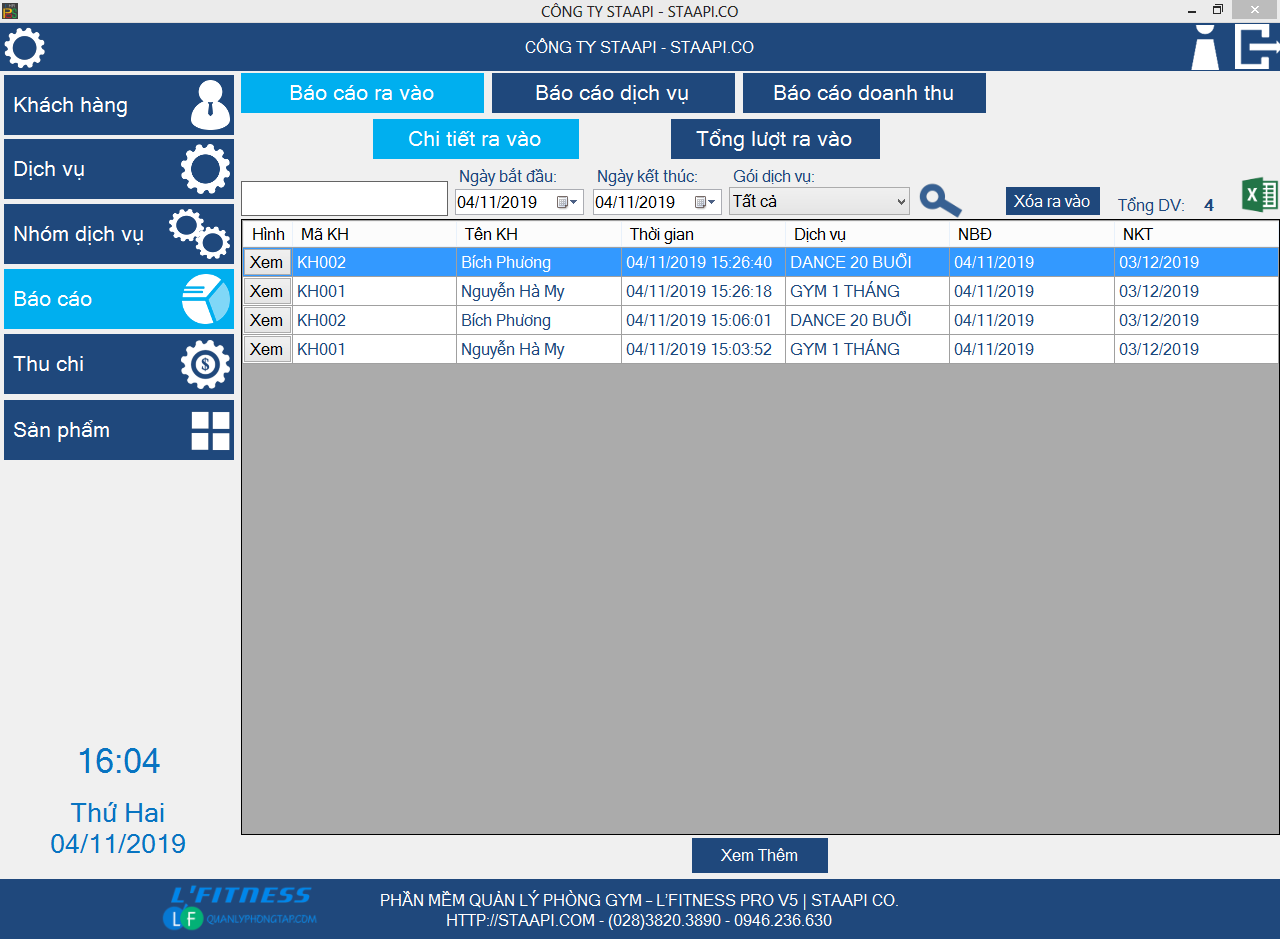
Task: Open the Ngày bắt đầu calendar dropdown
Action: click(567, 202)
